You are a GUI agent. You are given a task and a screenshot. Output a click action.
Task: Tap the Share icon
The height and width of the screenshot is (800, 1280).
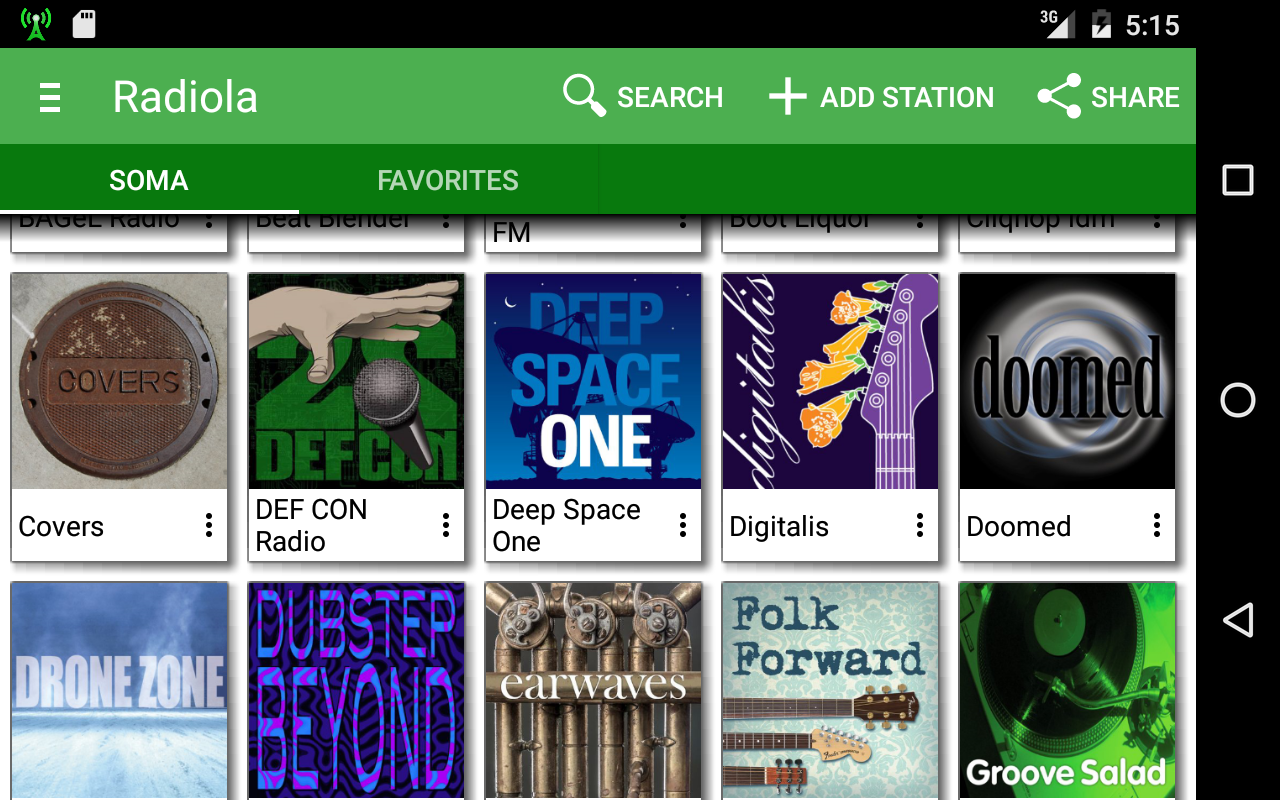pyautogui.click(x=1059, y=96)
